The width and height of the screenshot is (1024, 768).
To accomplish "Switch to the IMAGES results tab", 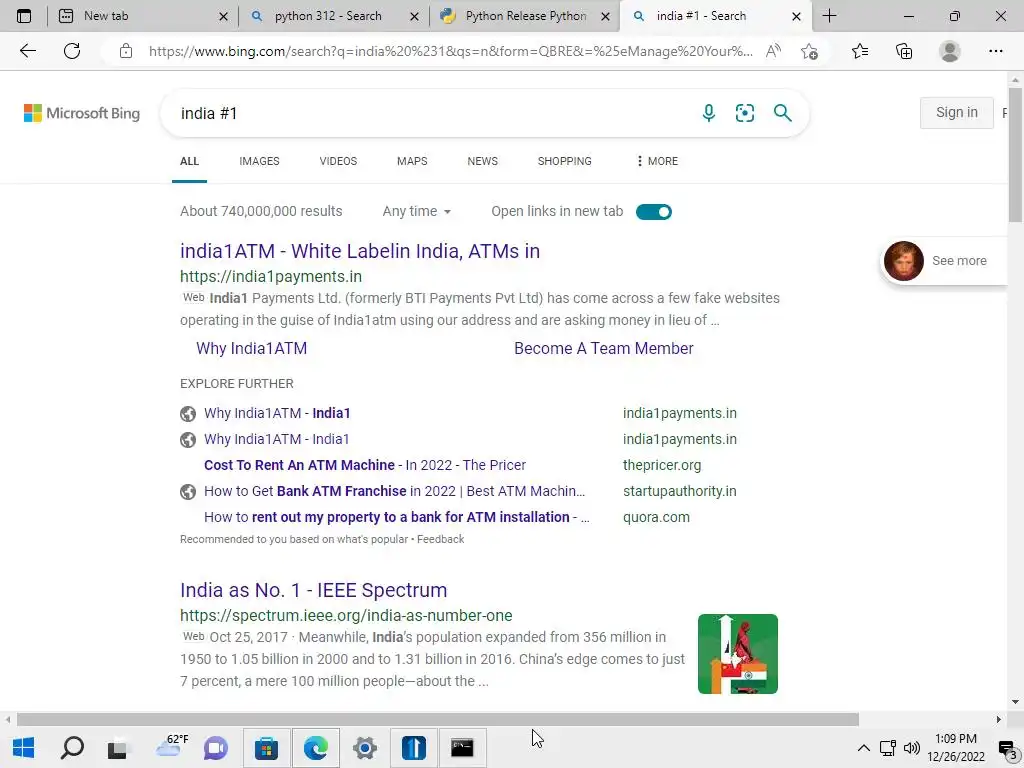I will click(259, 161).
